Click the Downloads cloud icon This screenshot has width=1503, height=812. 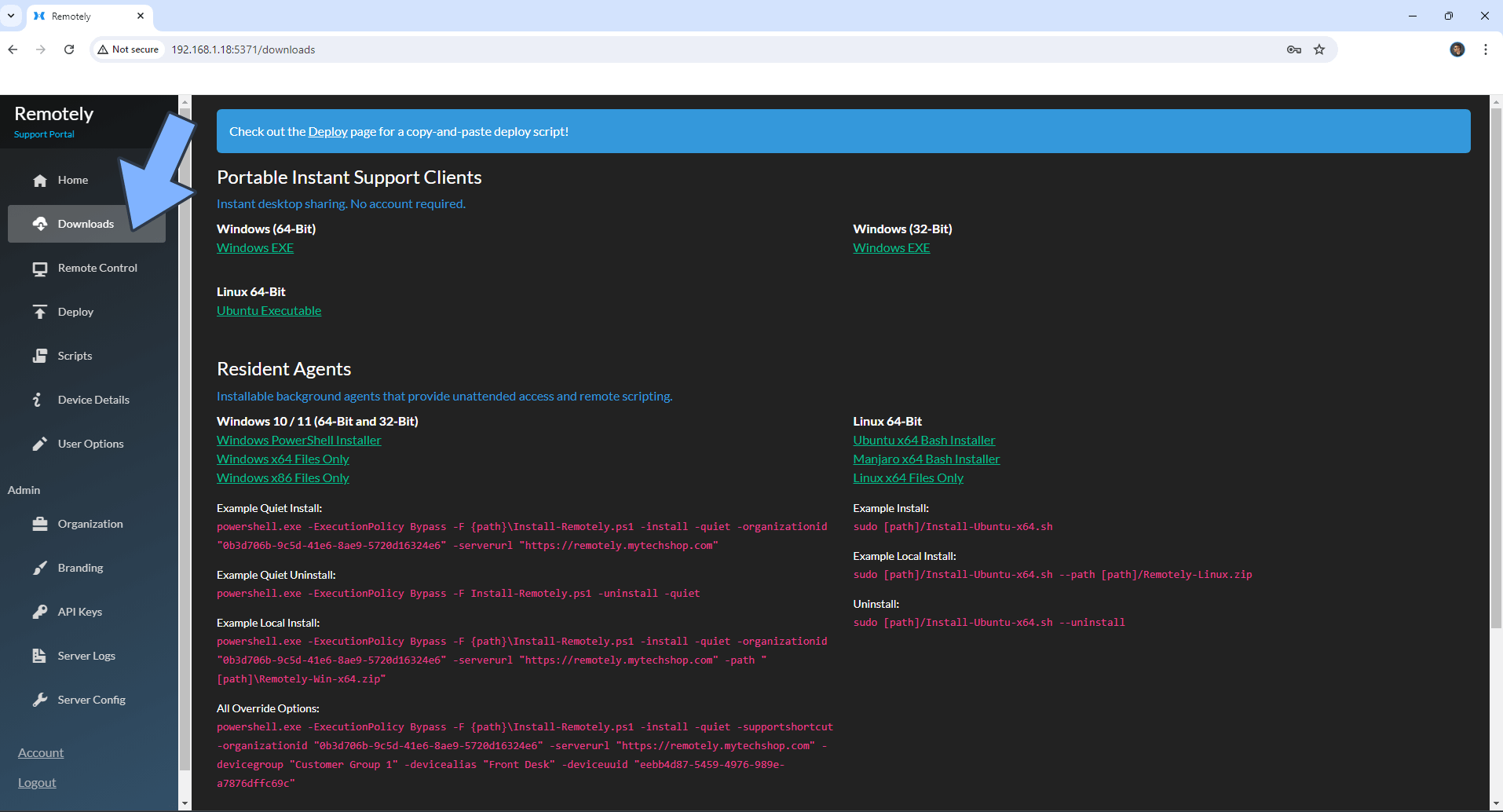pos(40,224)
